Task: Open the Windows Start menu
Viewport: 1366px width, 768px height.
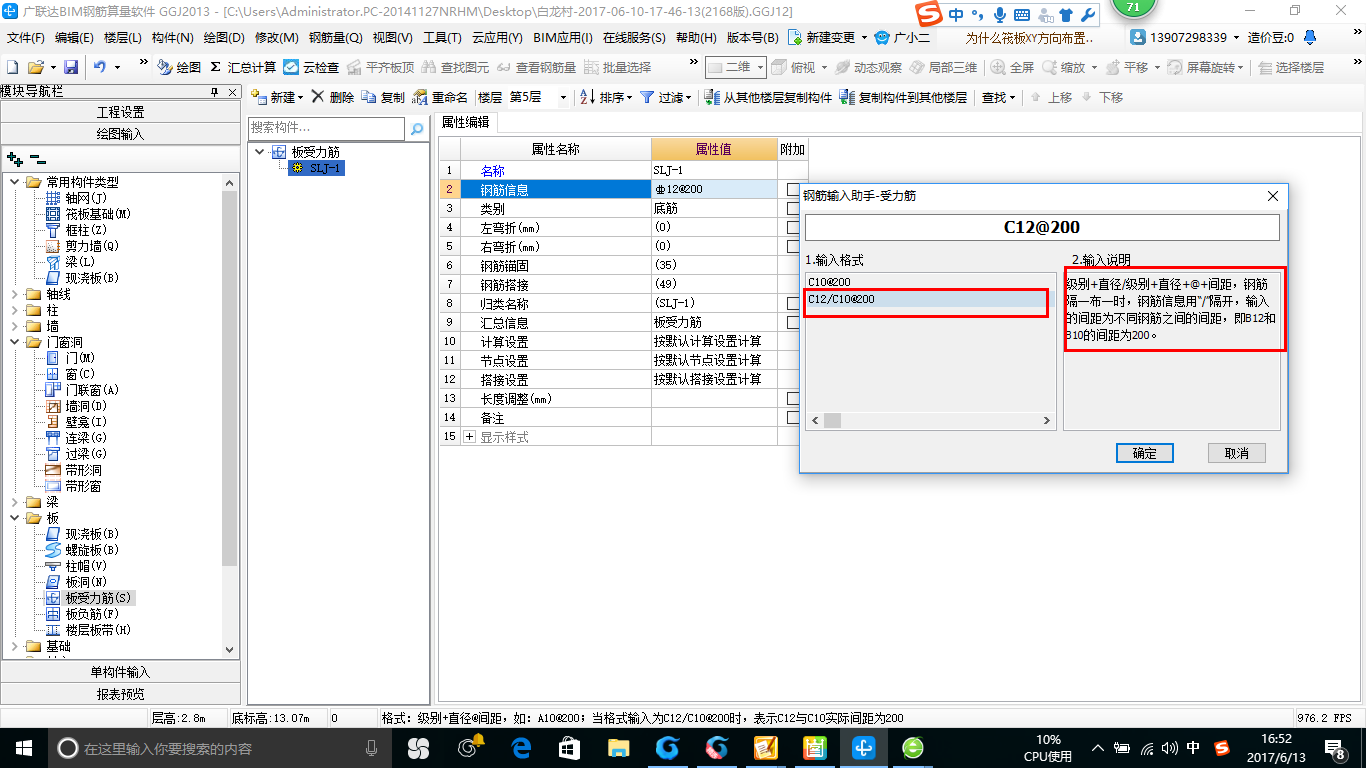Action: [22, 747]
